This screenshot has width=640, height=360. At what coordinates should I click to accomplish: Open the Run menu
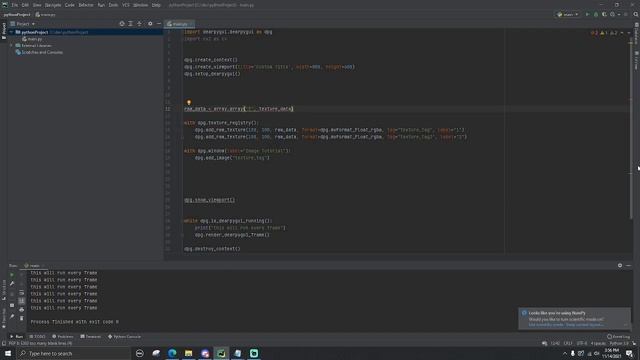tap(101, 5)
